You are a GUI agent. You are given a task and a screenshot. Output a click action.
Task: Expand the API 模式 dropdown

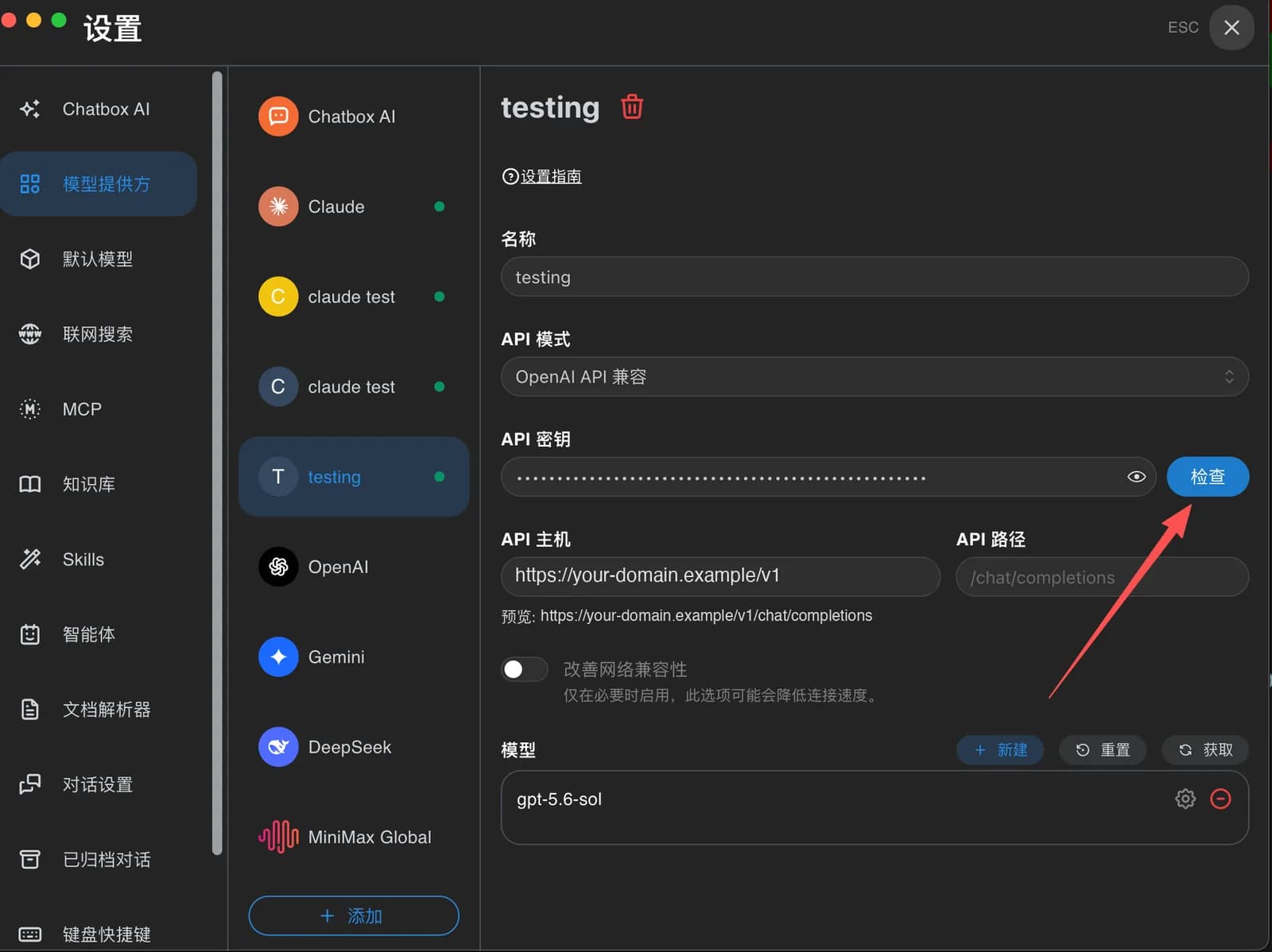point(874,377)
